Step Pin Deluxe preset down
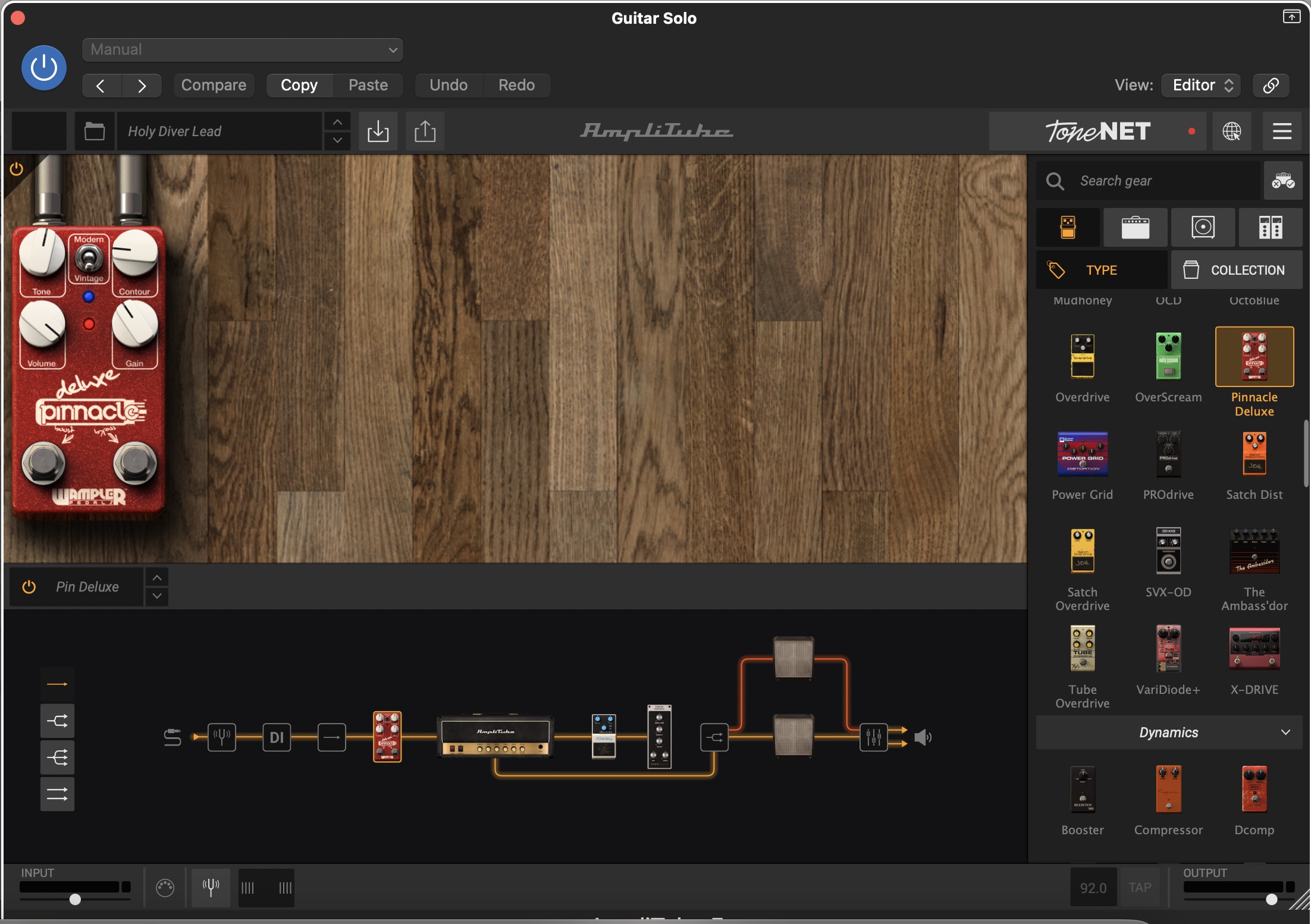Image resolution: width=1311 pixels, height=924 pixels. pyautogui.click(x=156, y=596)
